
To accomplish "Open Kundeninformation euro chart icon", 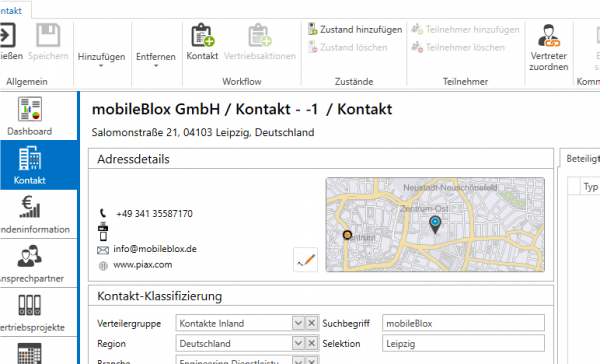I will pyautogui.click(x=29, y=207).
